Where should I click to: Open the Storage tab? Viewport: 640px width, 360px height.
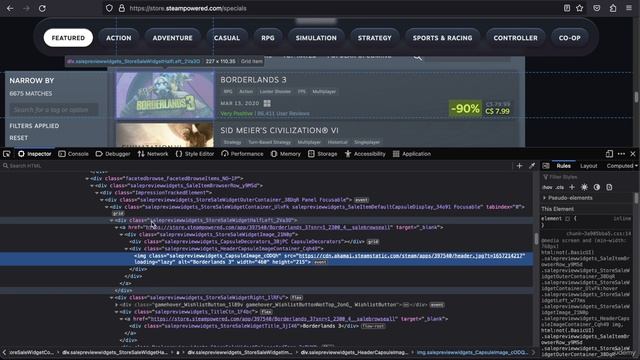pos(322,154)
